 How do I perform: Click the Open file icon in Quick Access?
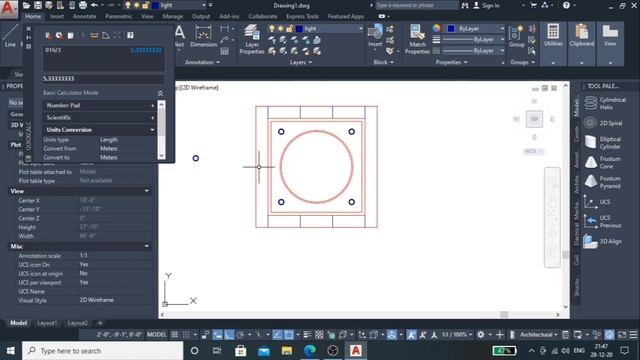point(27,5)
